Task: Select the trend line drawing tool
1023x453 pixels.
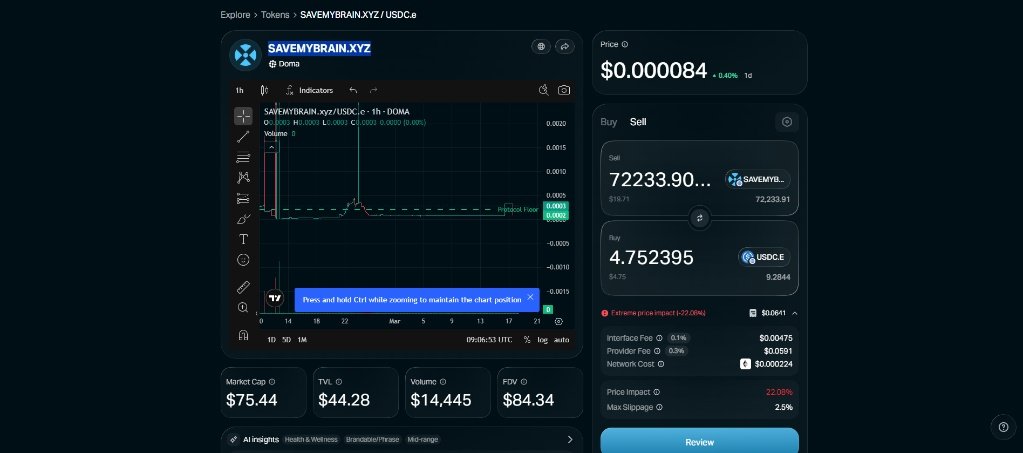Action: coord(243,136)
